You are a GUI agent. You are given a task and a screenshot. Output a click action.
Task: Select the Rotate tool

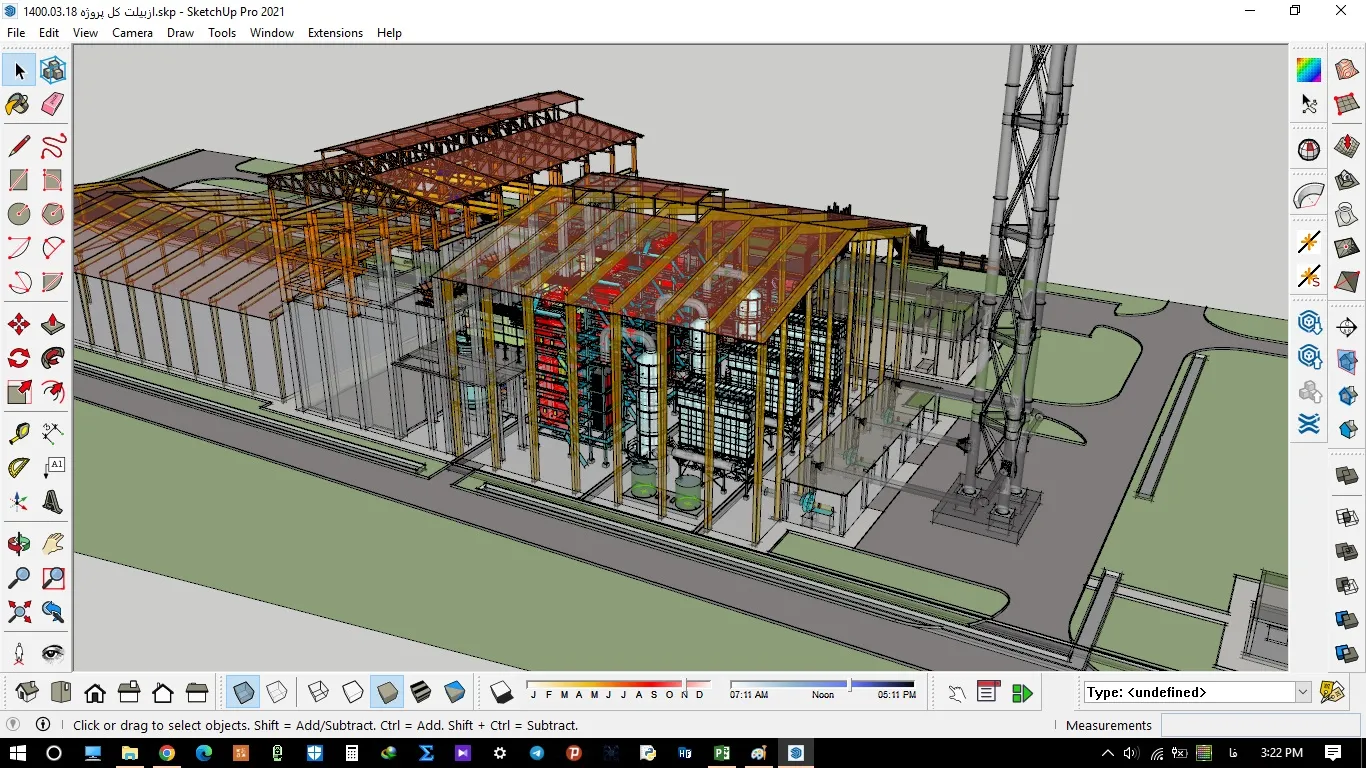(18, 358)
